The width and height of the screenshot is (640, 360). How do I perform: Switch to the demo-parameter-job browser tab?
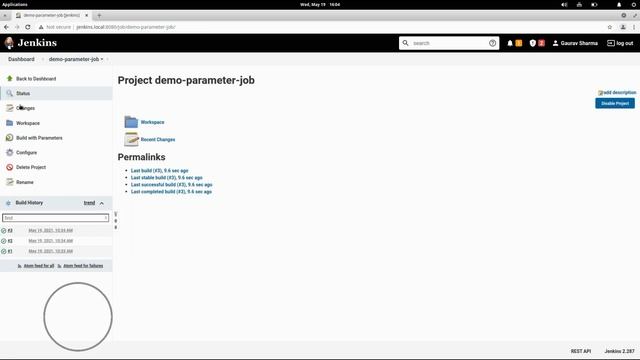click(x=51, y=15)
